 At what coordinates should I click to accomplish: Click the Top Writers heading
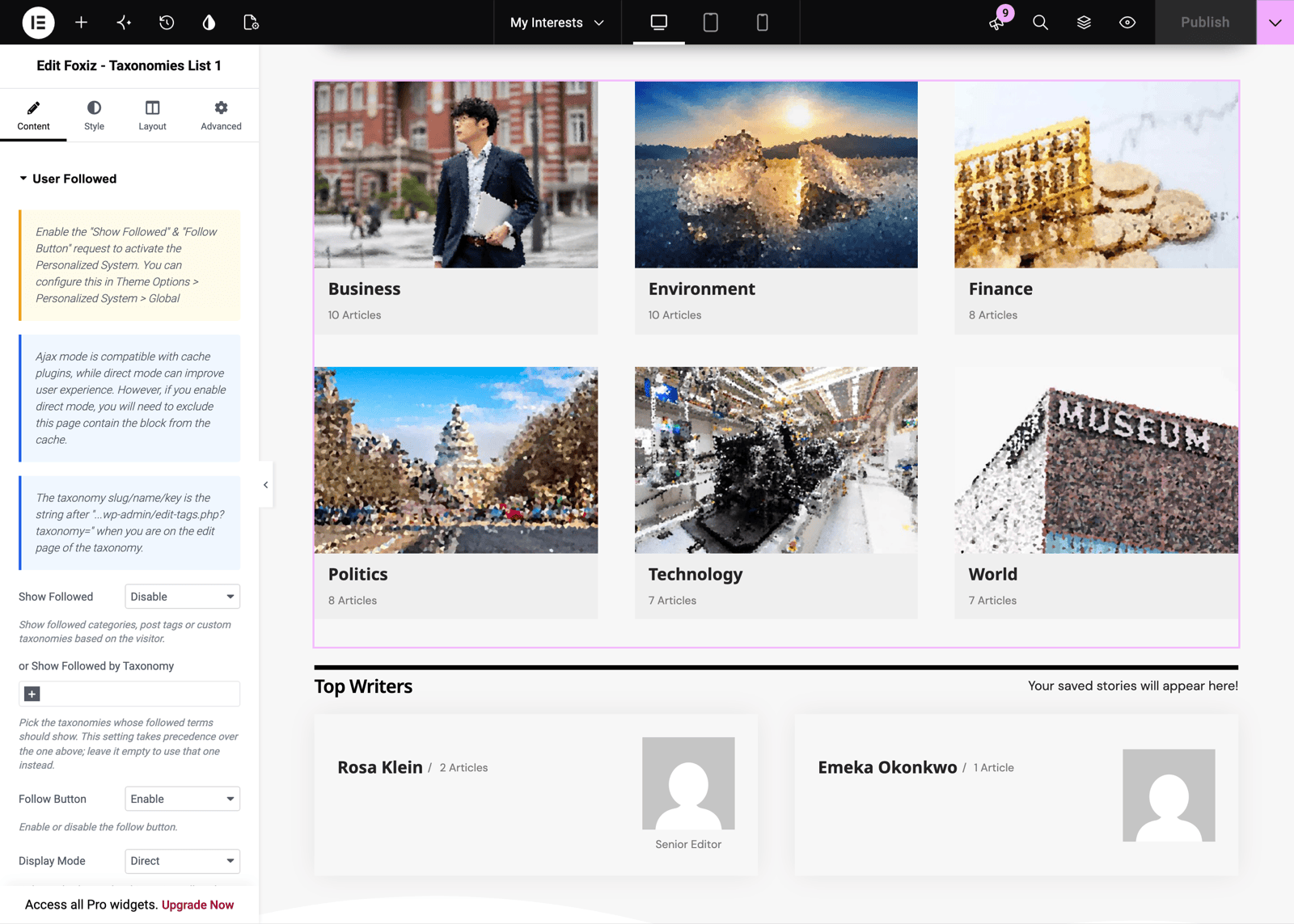[x=363, y=686]
